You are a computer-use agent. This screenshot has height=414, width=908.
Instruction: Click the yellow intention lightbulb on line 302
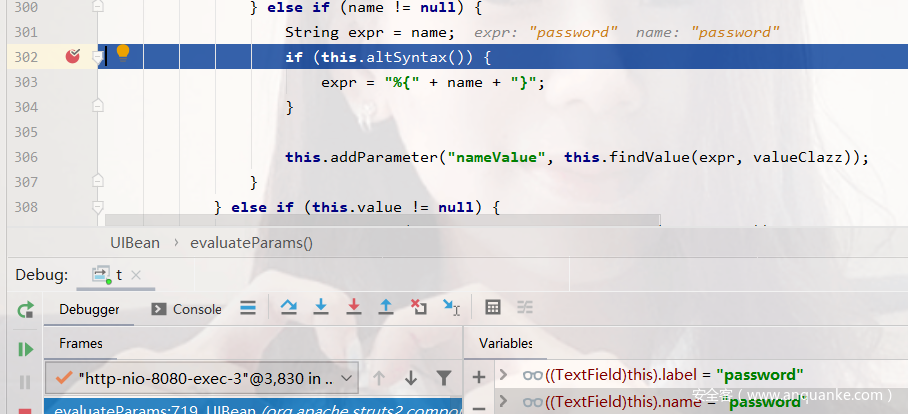point(123,53)
